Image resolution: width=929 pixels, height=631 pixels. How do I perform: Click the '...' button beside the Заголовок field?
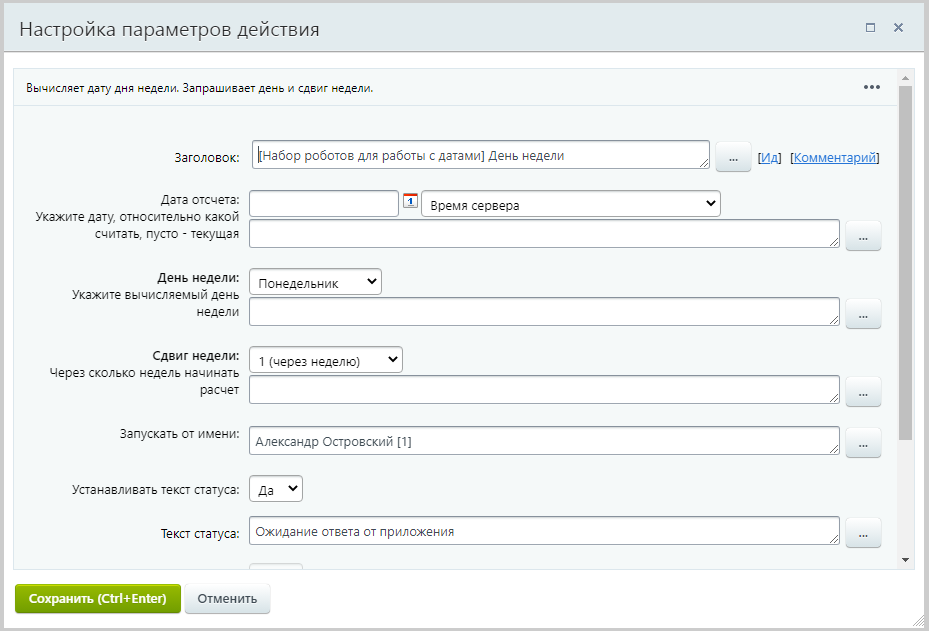tap(733, 157)
